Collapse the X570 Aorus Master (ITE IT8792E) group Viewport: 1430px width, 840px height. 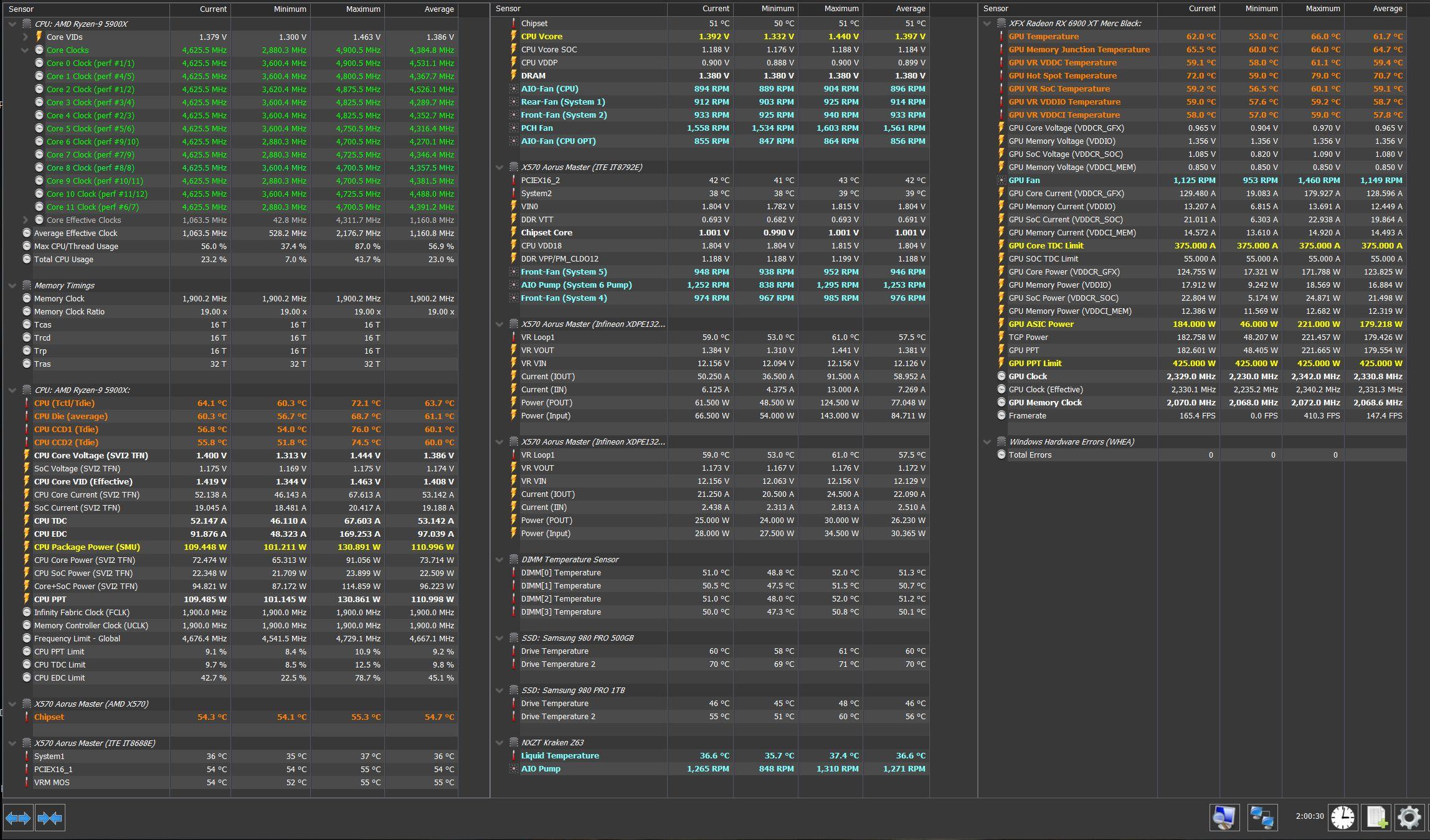(500, 167)
